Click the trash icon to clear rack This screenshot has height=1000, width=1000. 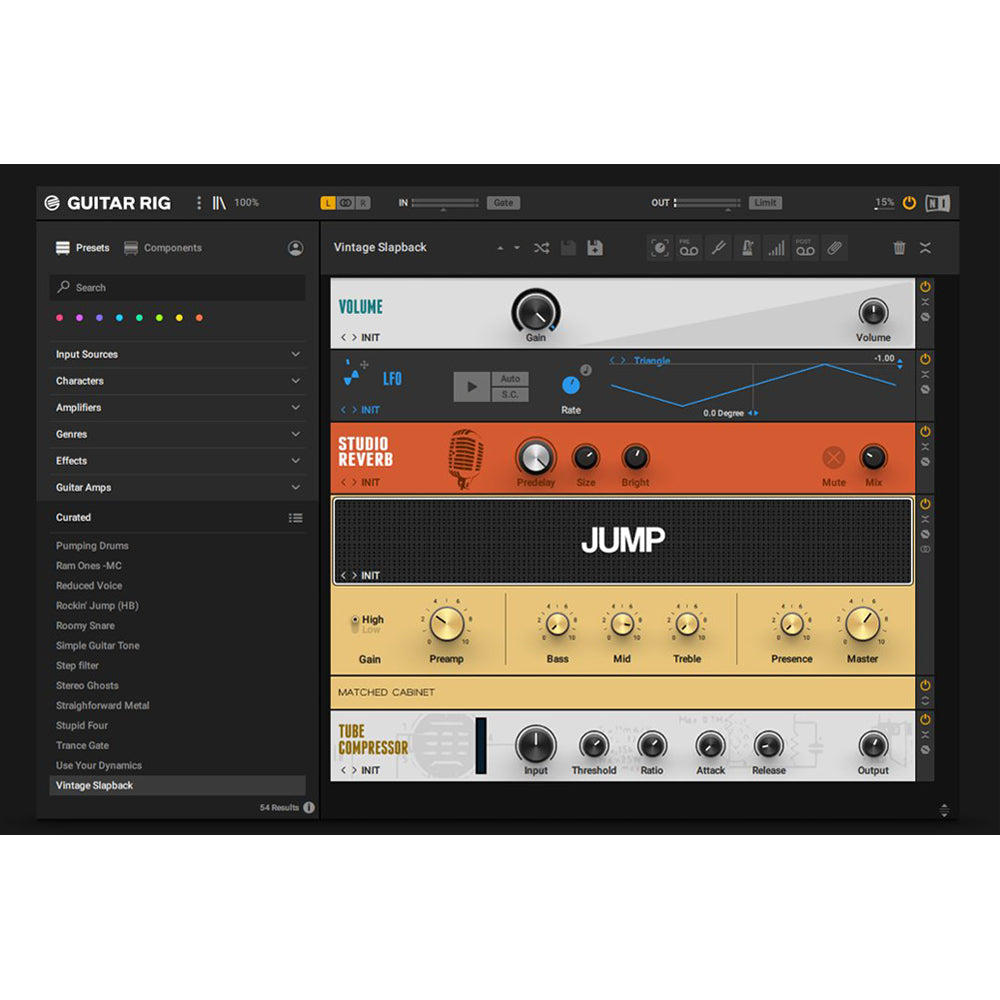pos(899,248)
